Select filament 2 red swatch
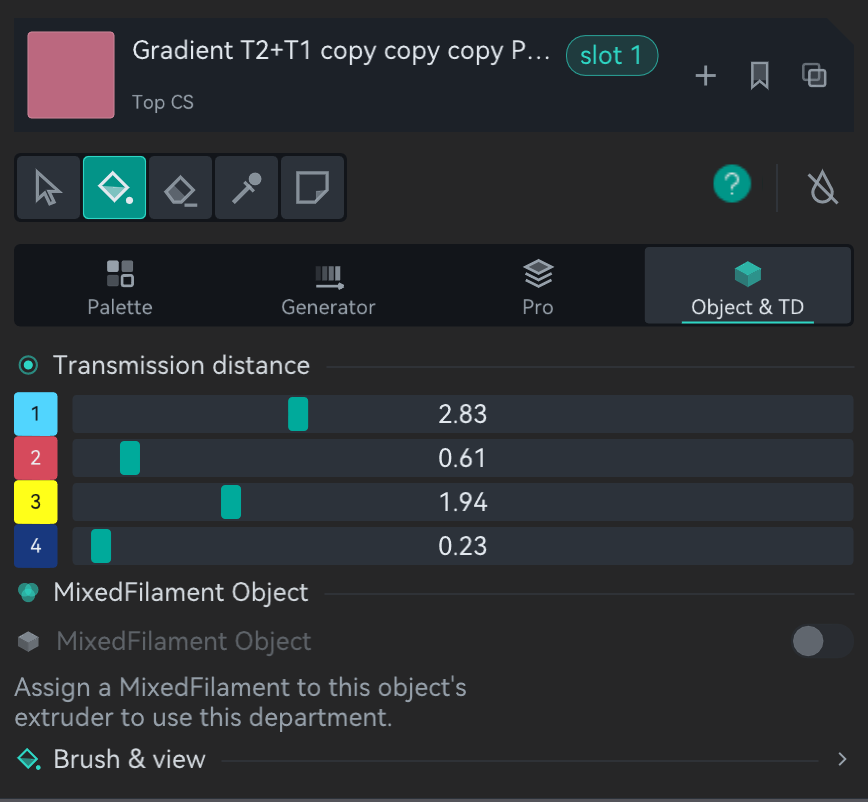 tap(35, 458)
